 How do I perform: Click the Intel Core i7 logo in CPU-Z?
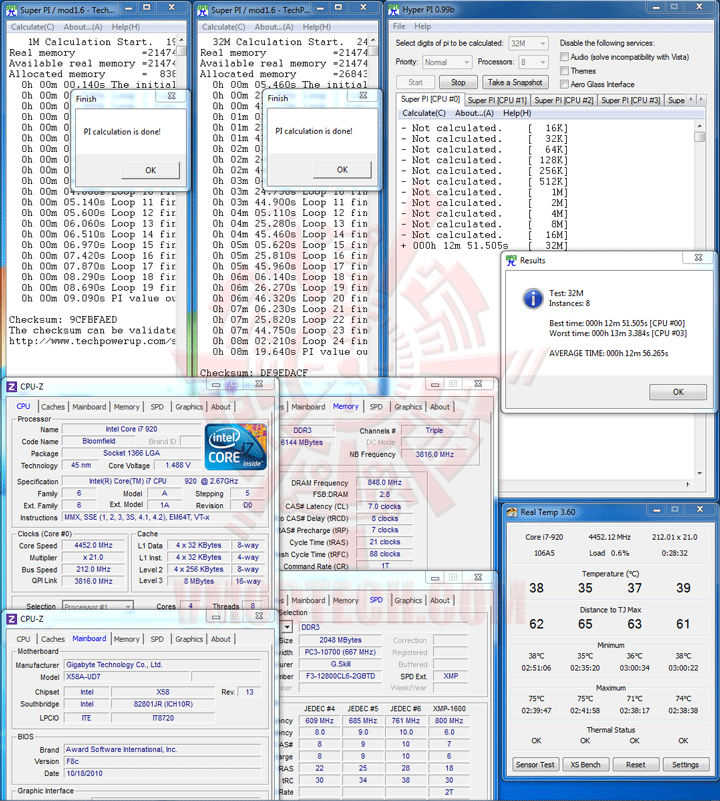click(236, 446)
